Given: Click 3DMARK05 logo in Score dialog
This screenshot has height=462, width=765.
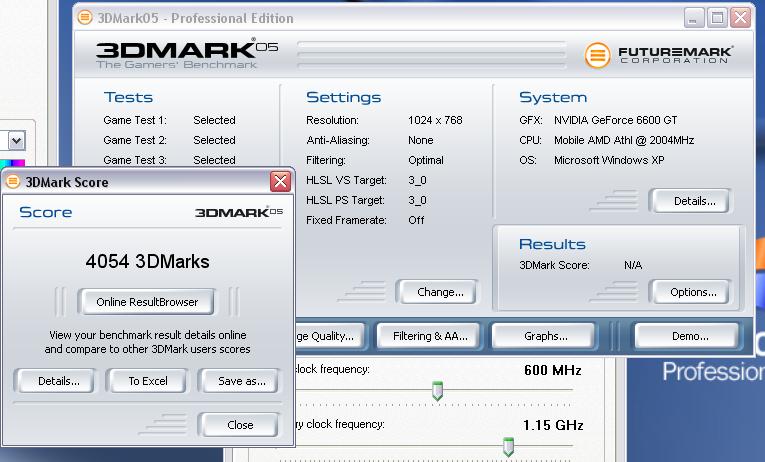Looking at the screenshot, I should [239, 212].
